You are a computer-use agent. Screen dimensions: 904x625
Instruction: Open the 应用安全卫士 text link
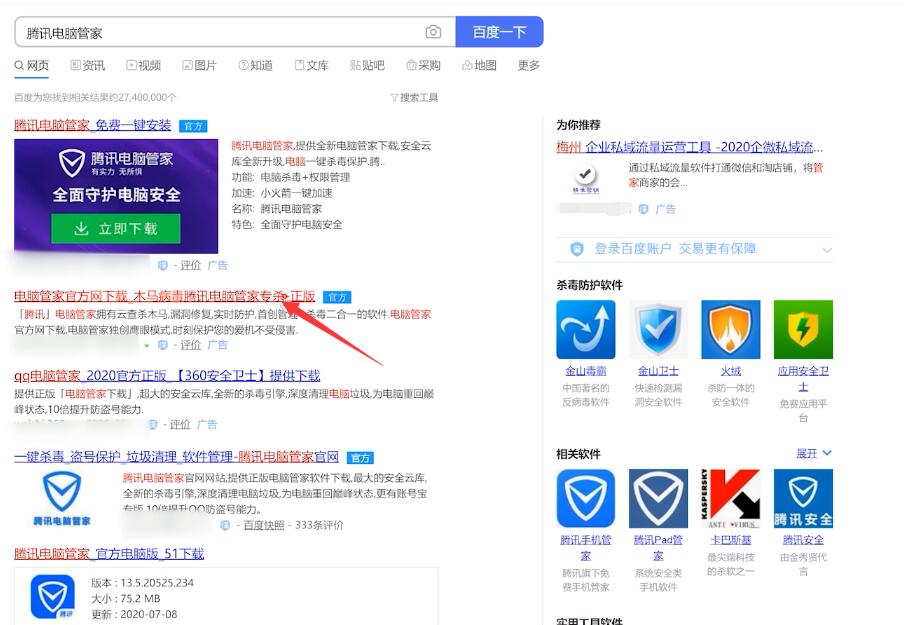pyautogui.click(x=803, y=379)
